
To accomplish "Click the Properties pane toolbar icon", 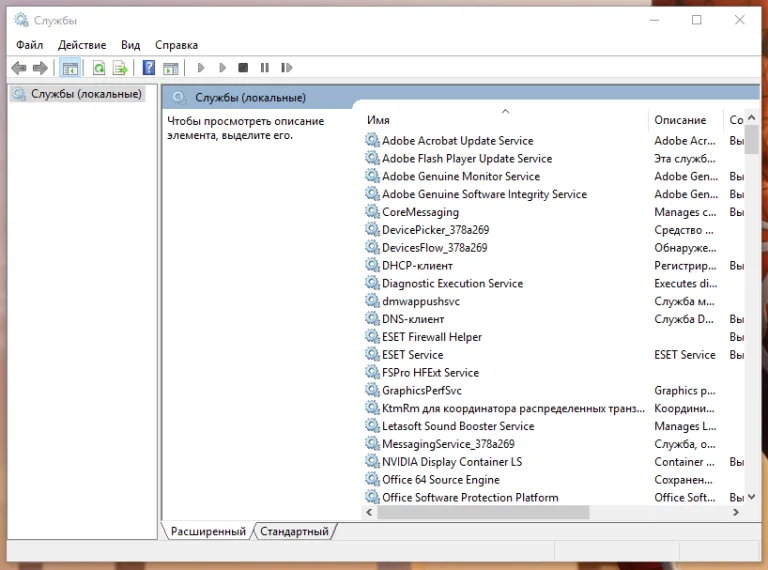I will pos(170,68).
